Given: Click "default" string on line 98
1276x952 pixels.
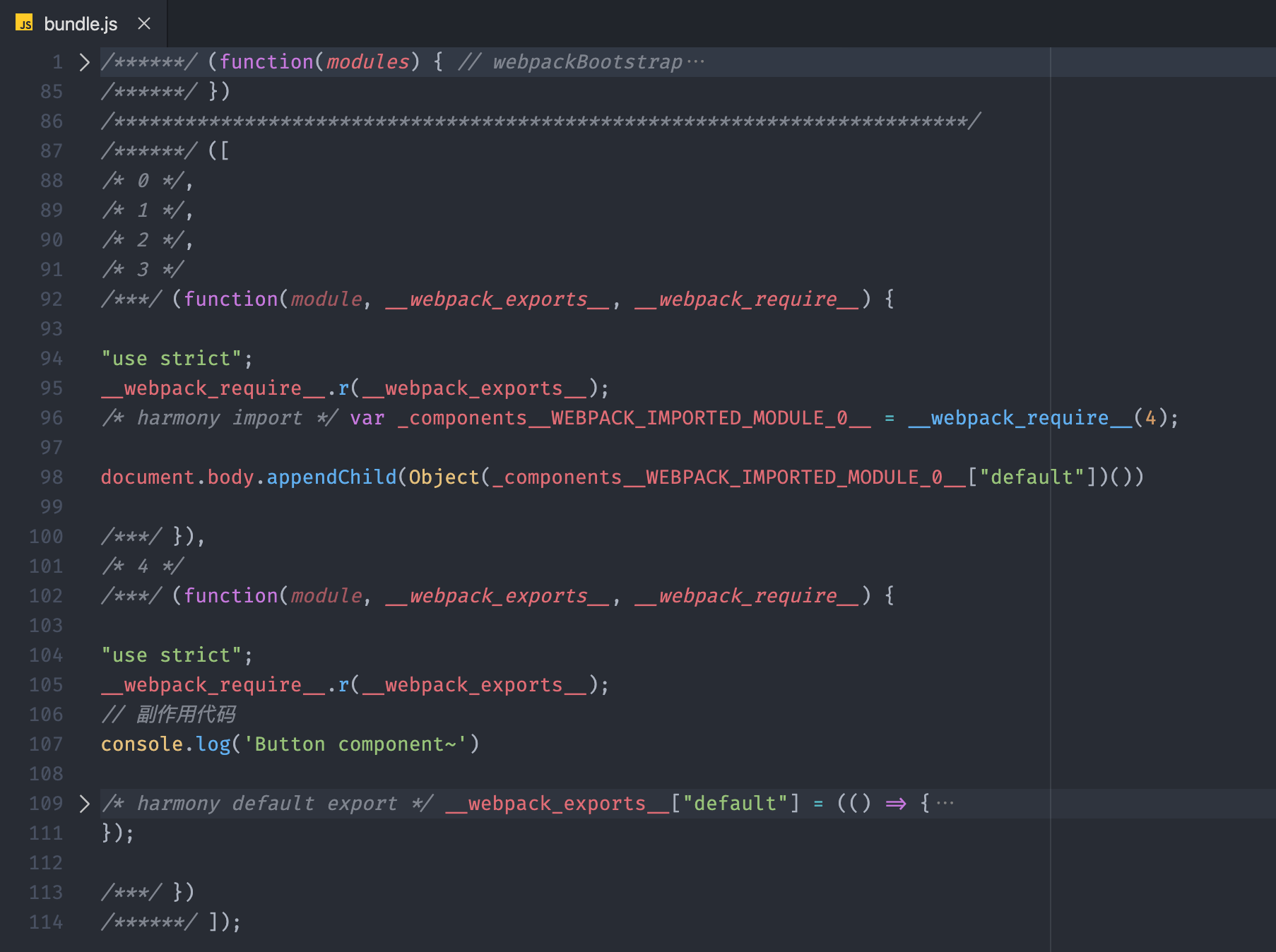Looking at the screenshot, I should click(1032, 477).
